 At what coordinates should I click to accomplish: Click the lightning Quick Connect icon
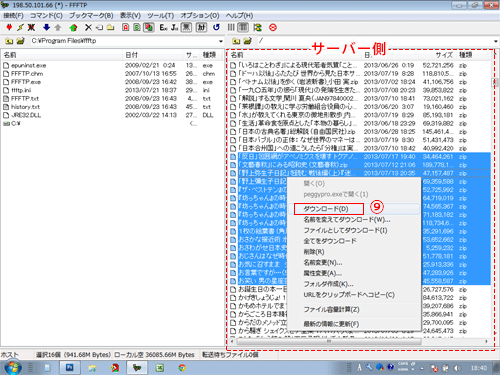[x=20, y=27]
